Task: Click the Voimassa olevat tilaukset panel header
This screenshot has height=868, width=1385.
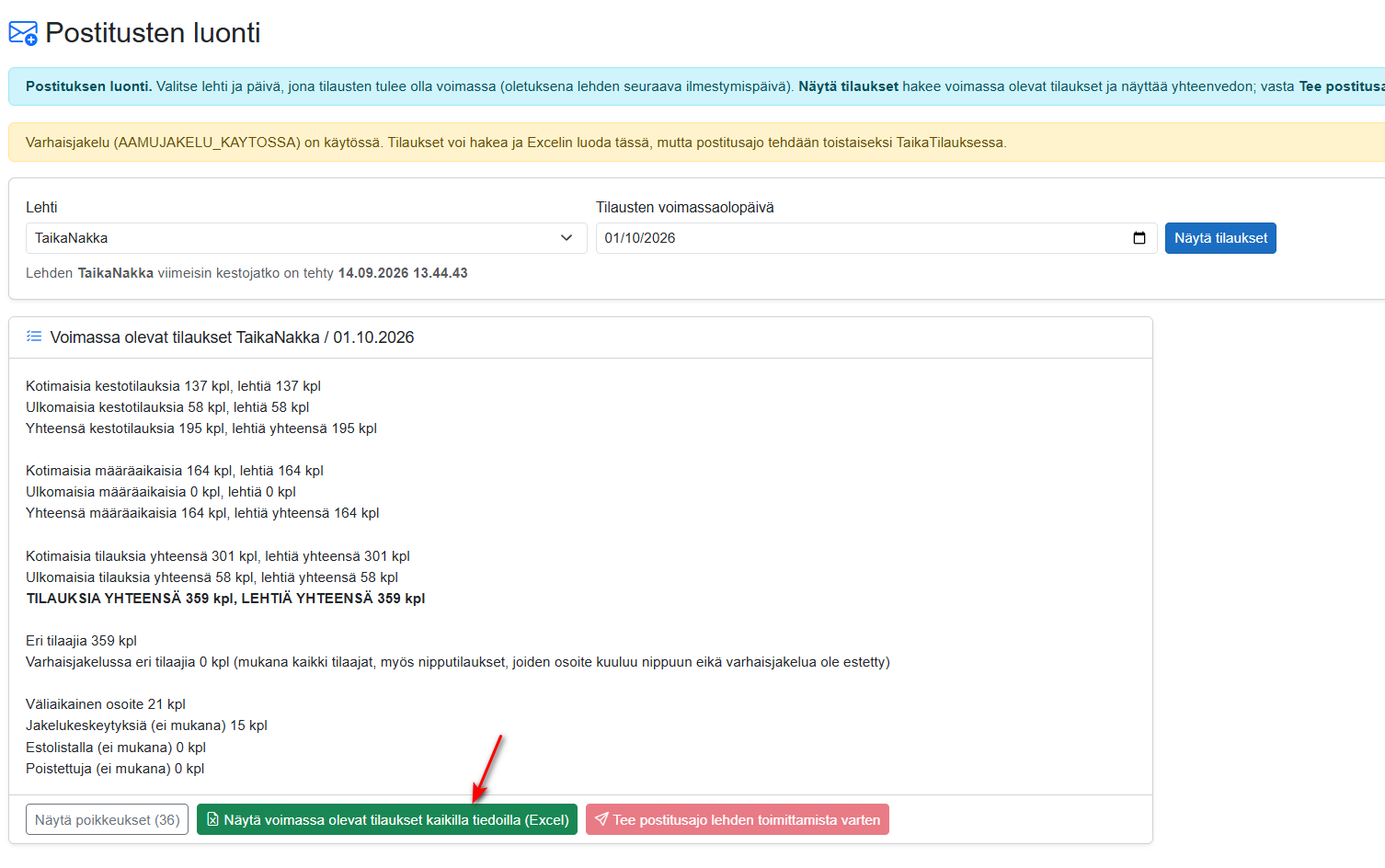Action: 580,337
